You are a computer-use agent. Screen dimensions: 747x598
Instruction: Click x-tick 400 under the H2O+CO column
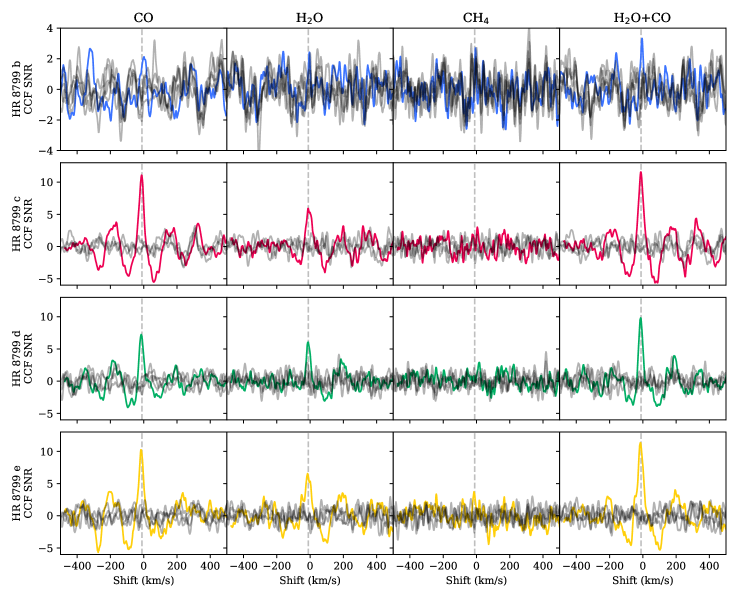(709, 566)
